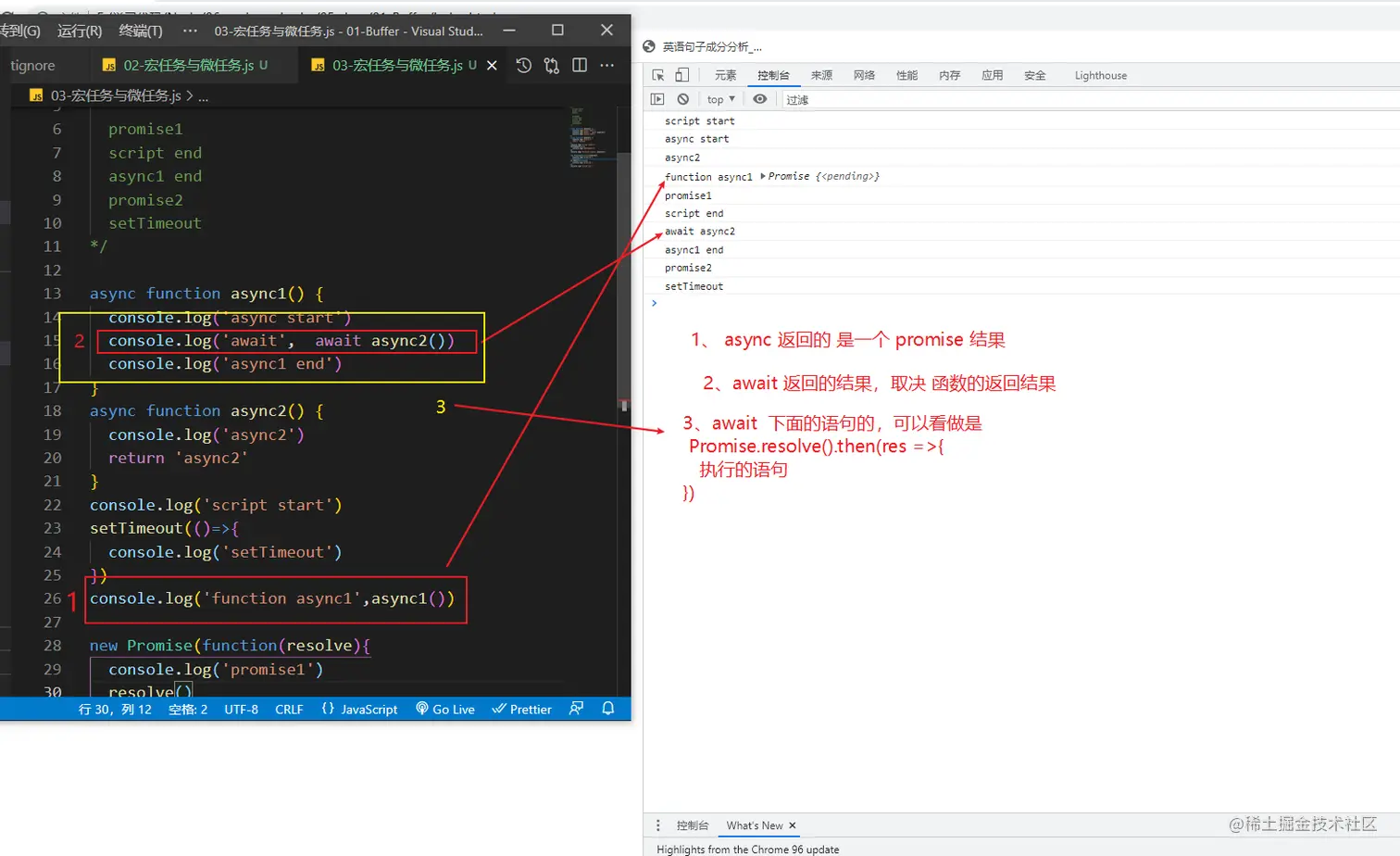Open the top frame context dropdown
The height and width of the screenshot is (856, 1400).
pos(719,99)
